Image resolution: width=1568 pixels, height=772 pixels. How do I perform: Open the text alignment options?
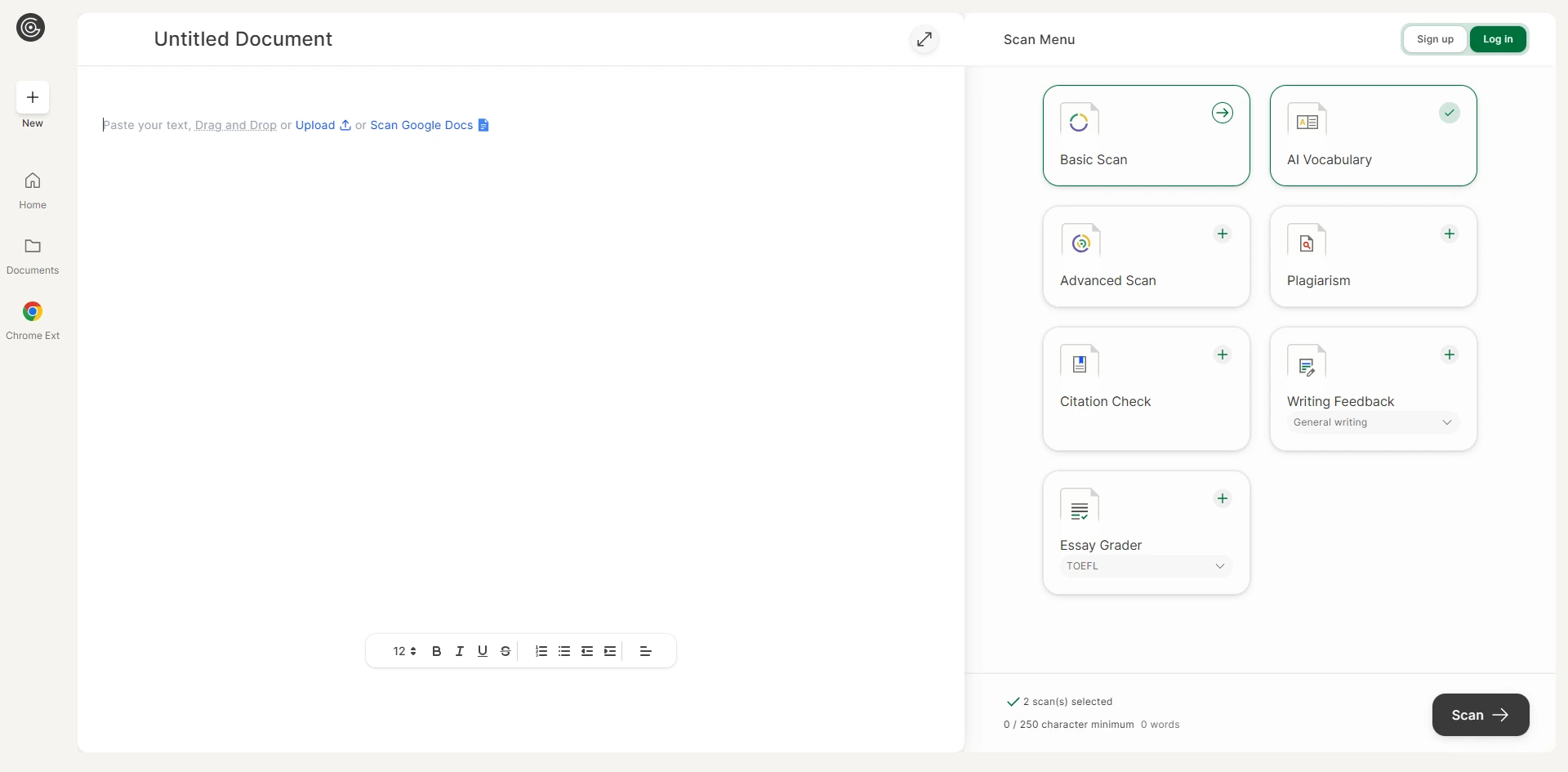click(x=645, y=651)
